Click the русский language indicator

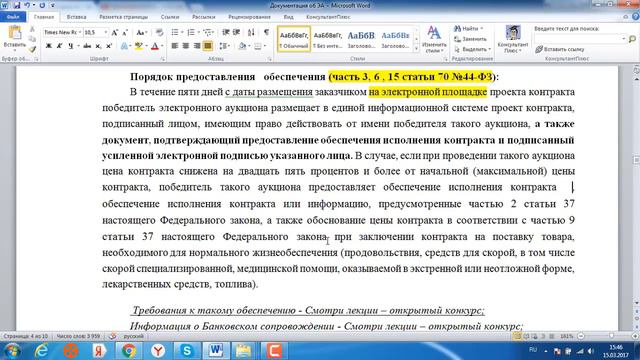pyautogui.click(x=133, y=336)
